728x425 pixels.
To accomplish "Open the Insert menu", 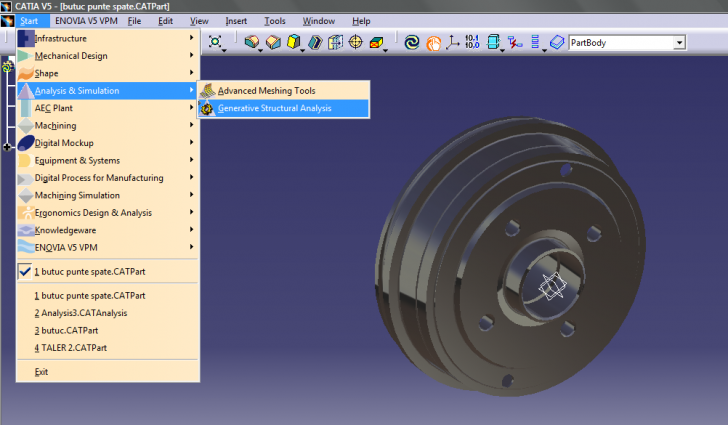I will point(236,21).
